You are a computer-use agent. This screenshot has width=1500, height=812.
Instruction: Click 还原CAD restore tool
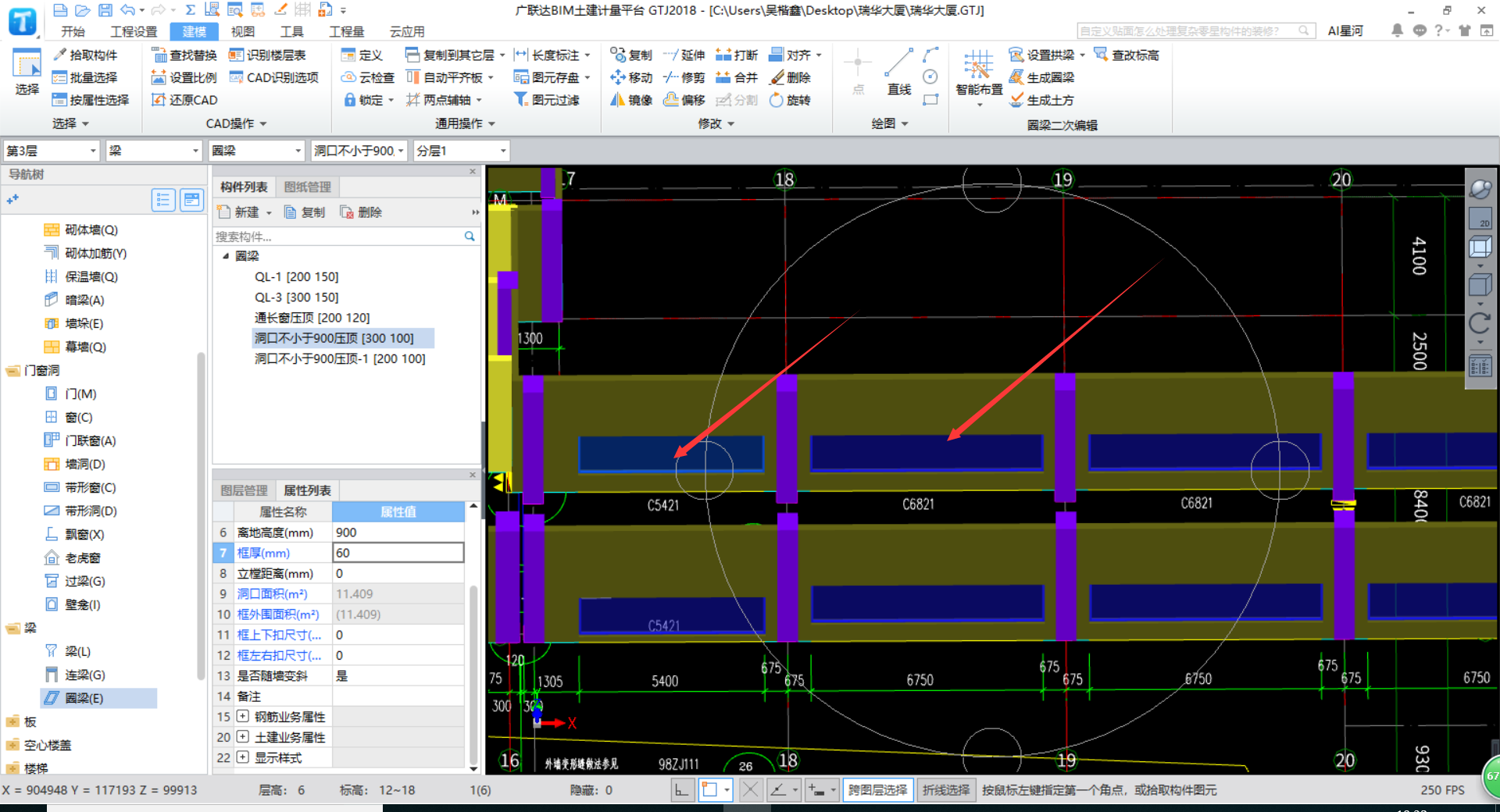[184, 100]
